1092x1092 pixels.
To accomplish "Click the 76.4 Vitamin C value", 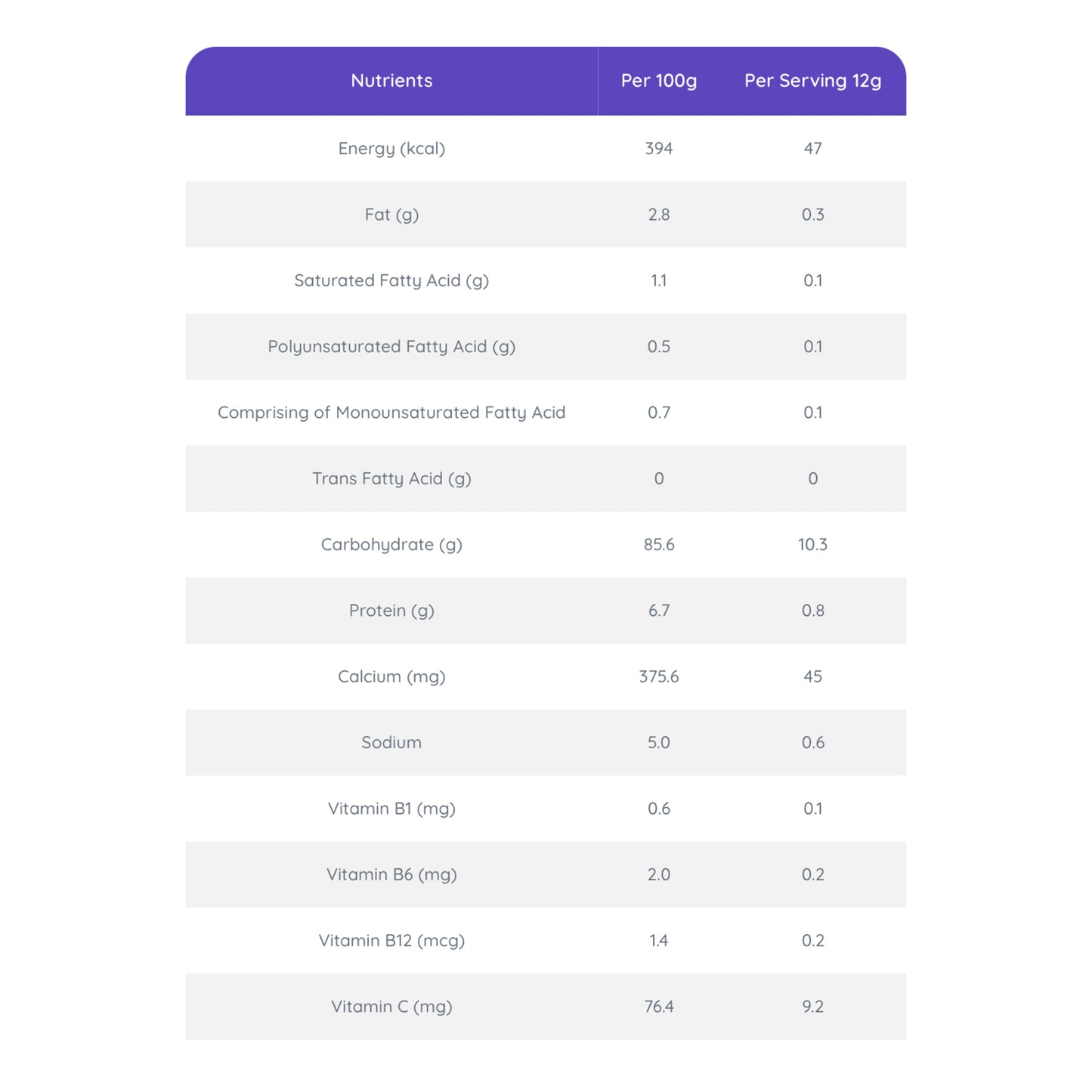I will click(658, 1007).
